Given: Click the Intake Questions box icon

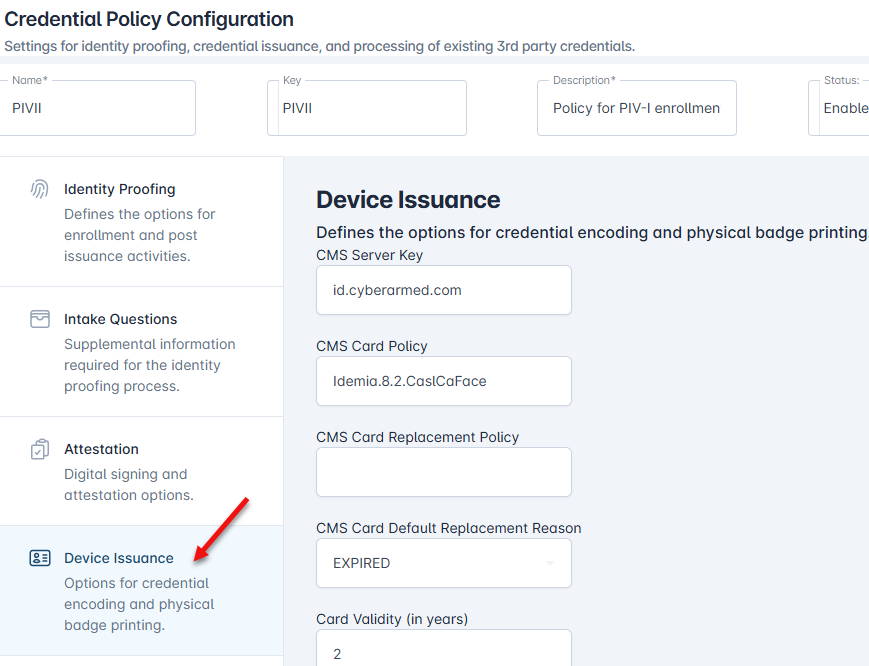Looking at the screenshot, I should click(40, 319).
